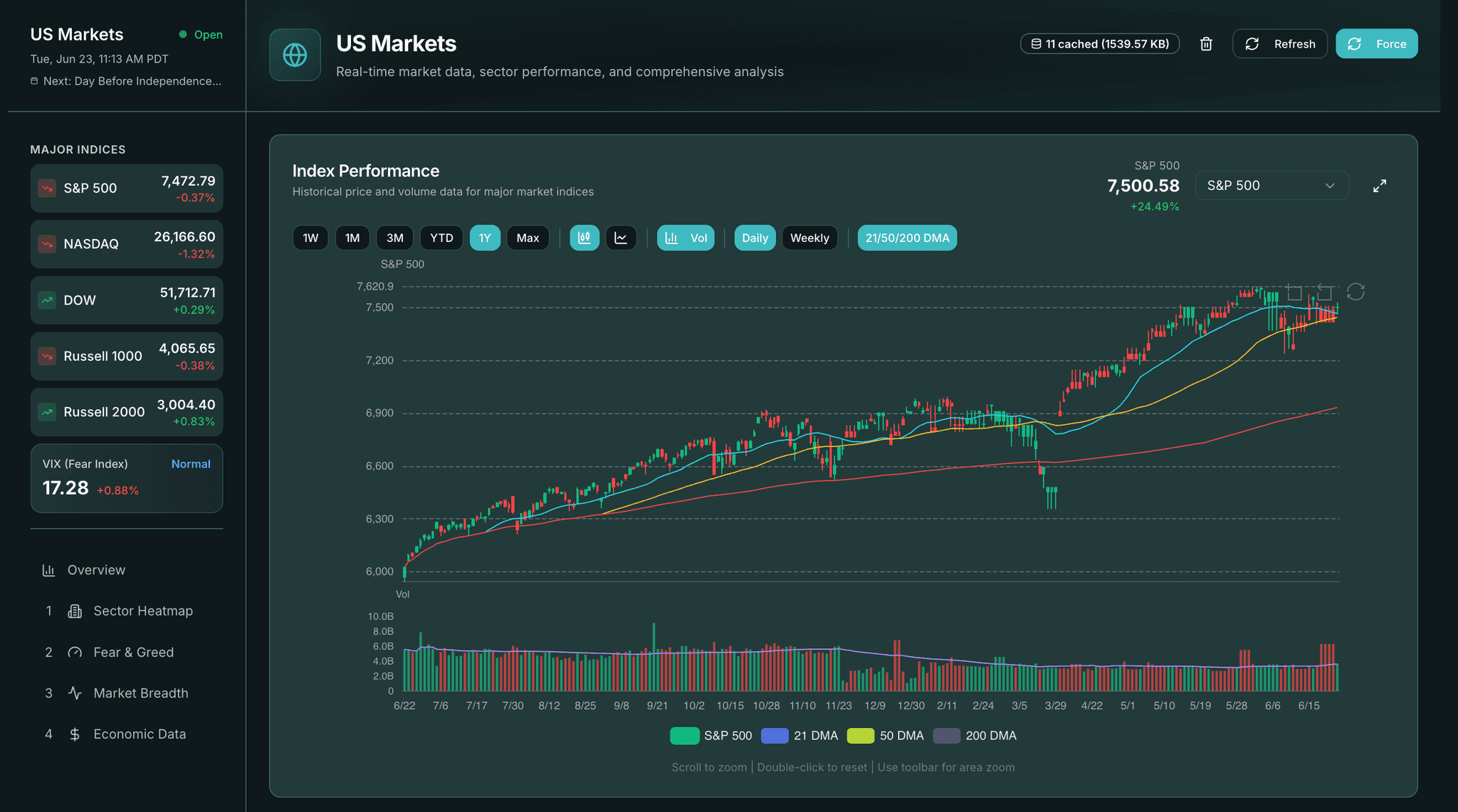Select the S&P 500 index card
1458x812 pixels.
pos(127,189)
